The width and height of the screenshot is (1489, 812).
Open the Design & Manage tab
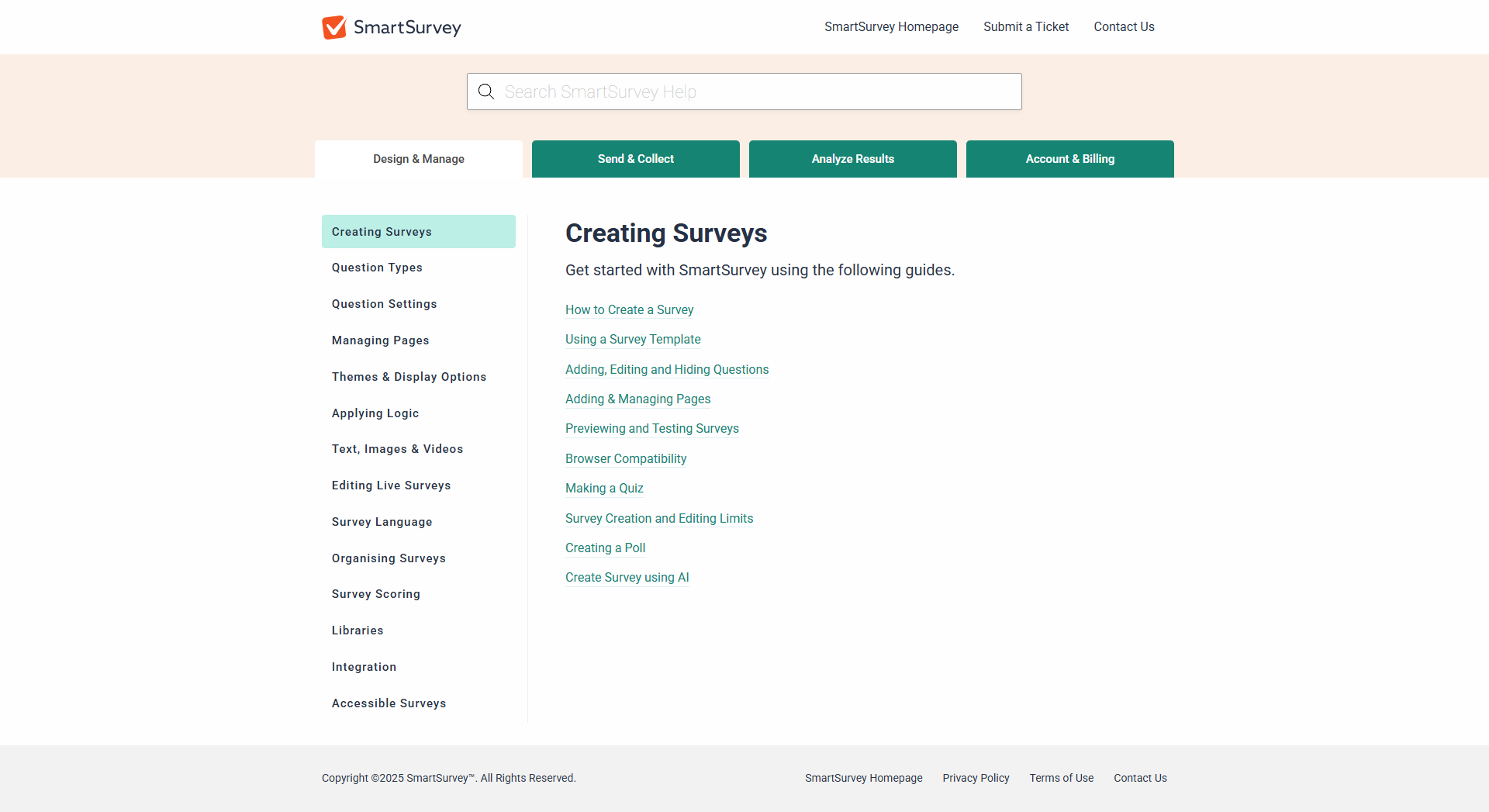tap(419, 159)
